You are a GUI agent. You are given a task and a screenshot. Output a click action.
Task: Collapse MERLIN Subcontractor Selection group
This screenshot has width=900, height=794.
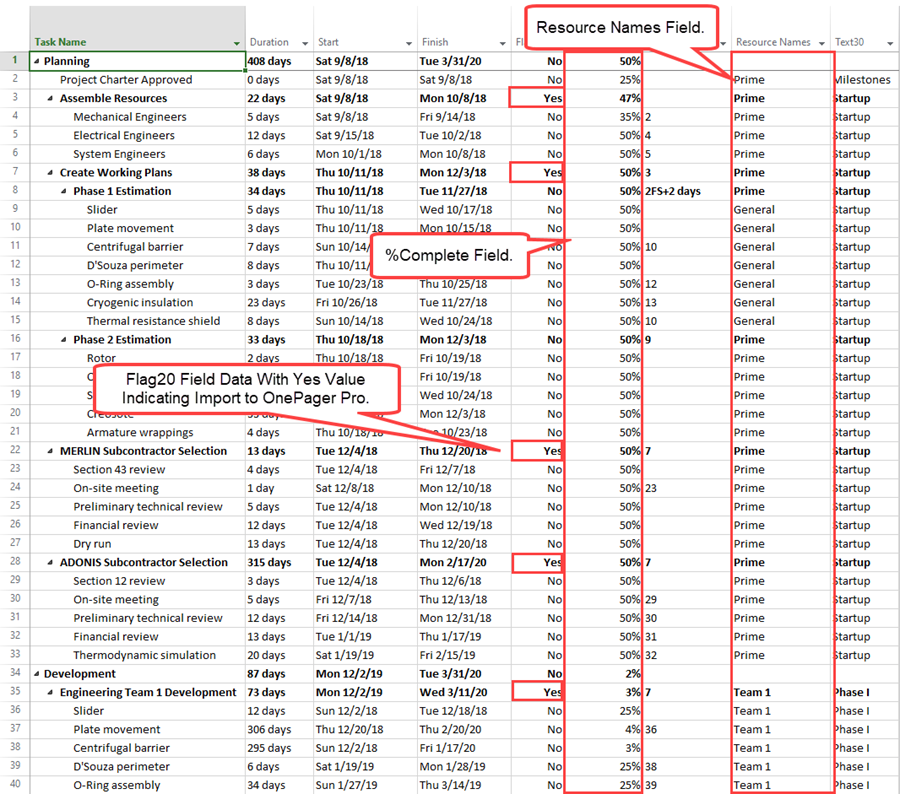51,451
